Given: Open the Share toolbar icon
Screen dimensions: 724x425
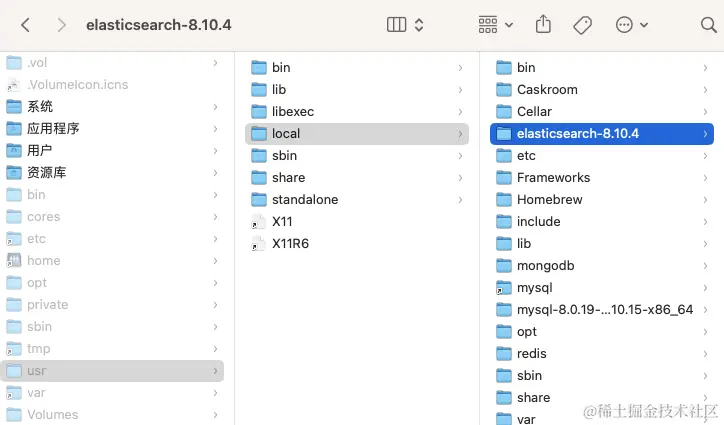Looking at the screenshot, I should [543, 24].
